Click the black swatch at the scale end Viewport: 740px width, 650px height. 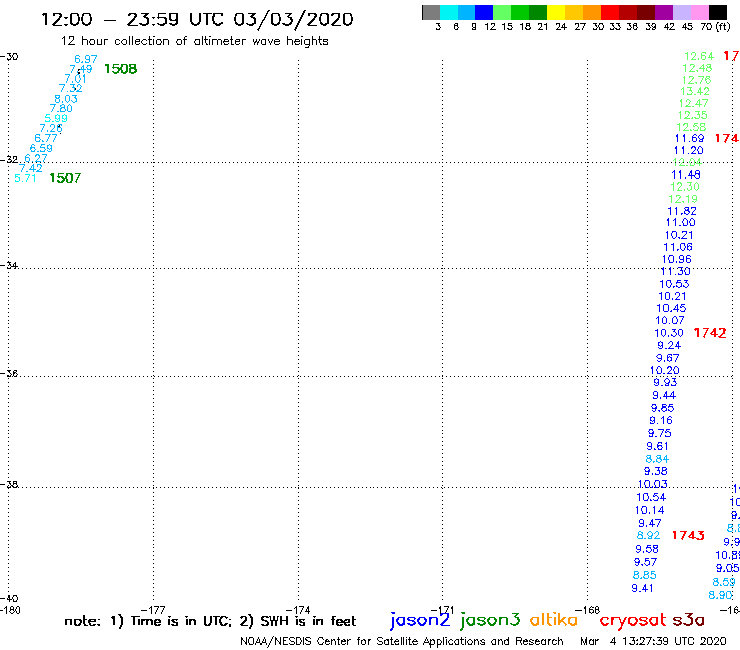718,12
